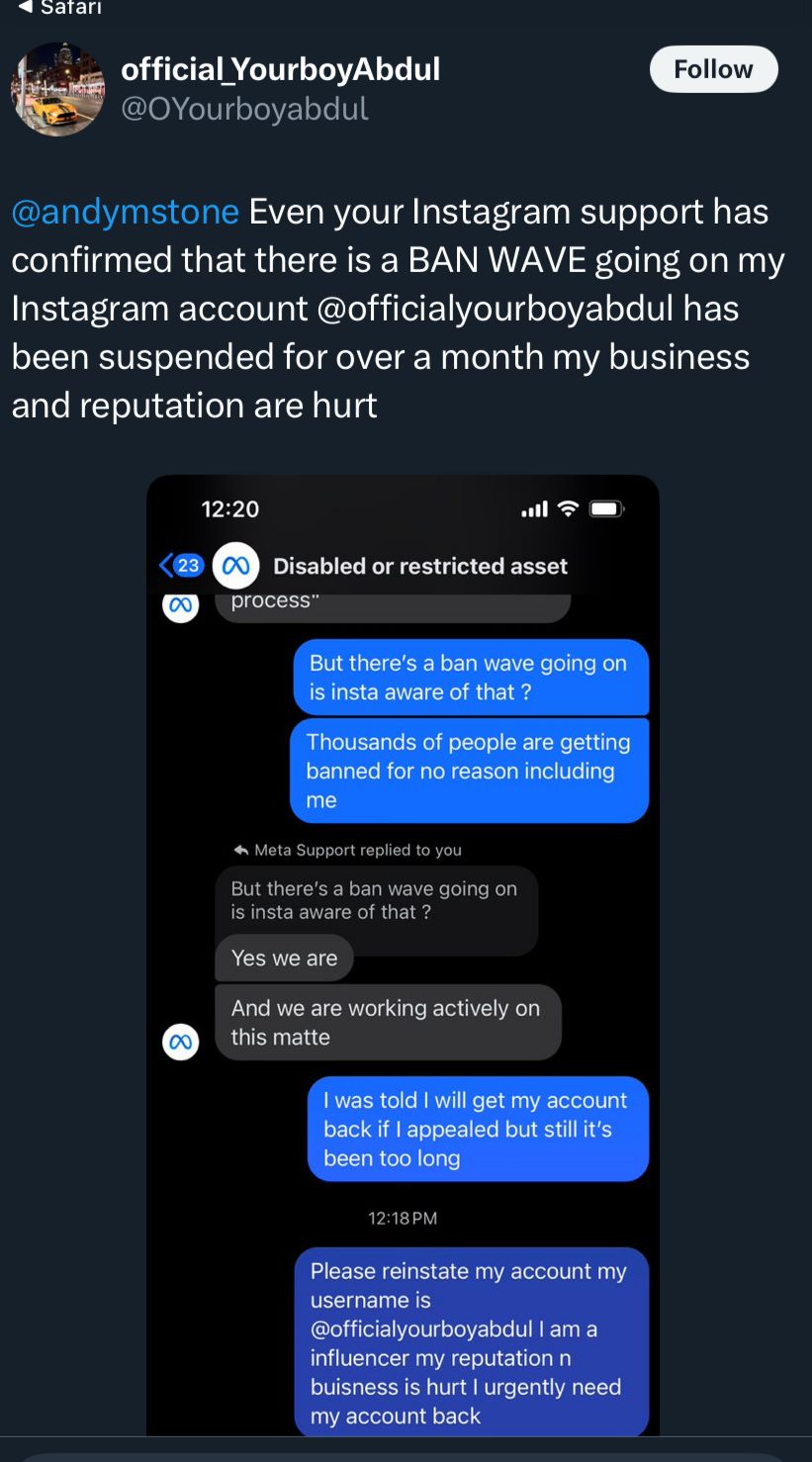Viewport: 812px width, 1462px height.
Task: Open the Disabled or restricted asset title
Action: 420,566
